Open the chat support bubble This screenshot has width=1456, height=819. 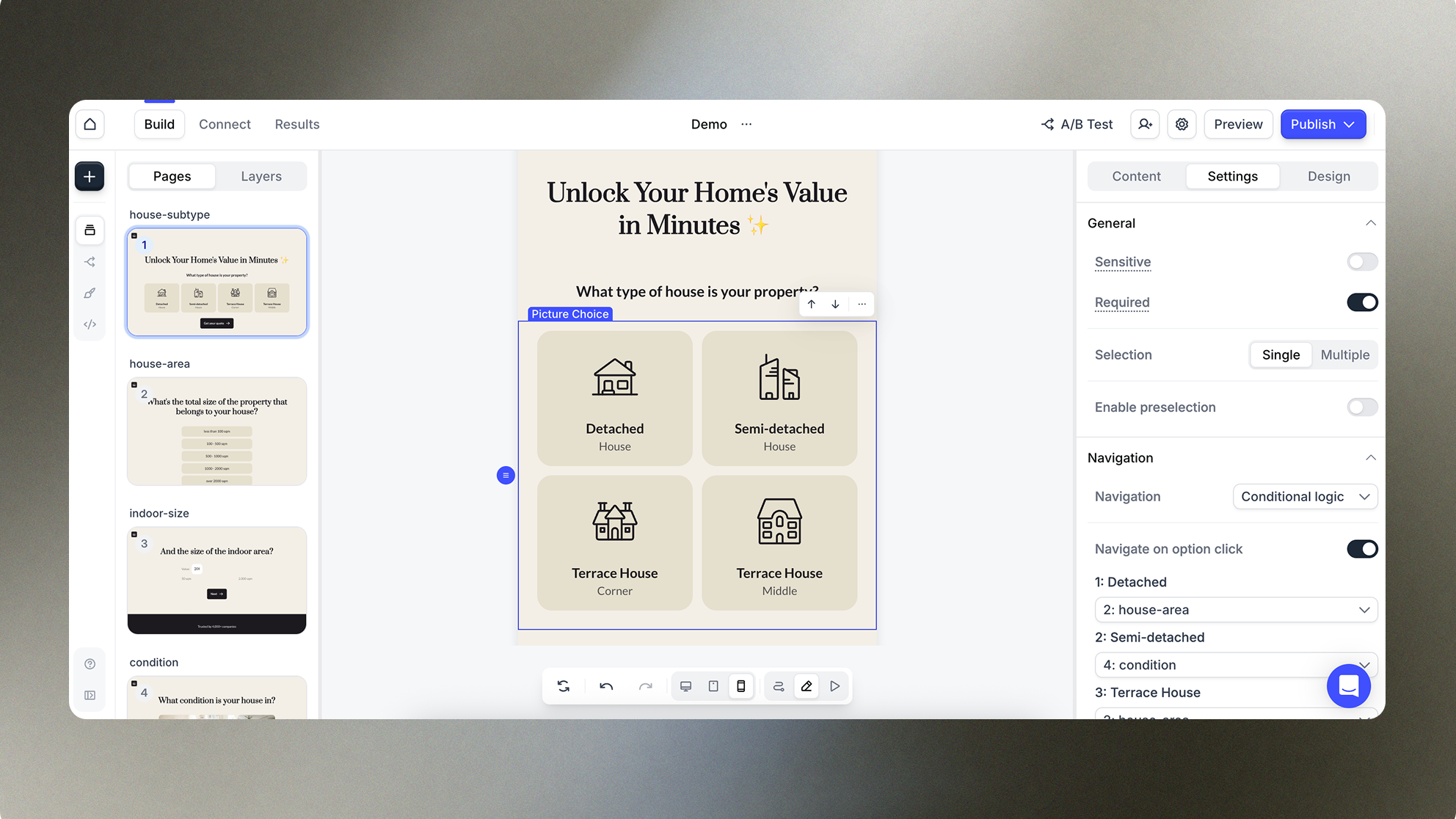tap(1348, 685)
